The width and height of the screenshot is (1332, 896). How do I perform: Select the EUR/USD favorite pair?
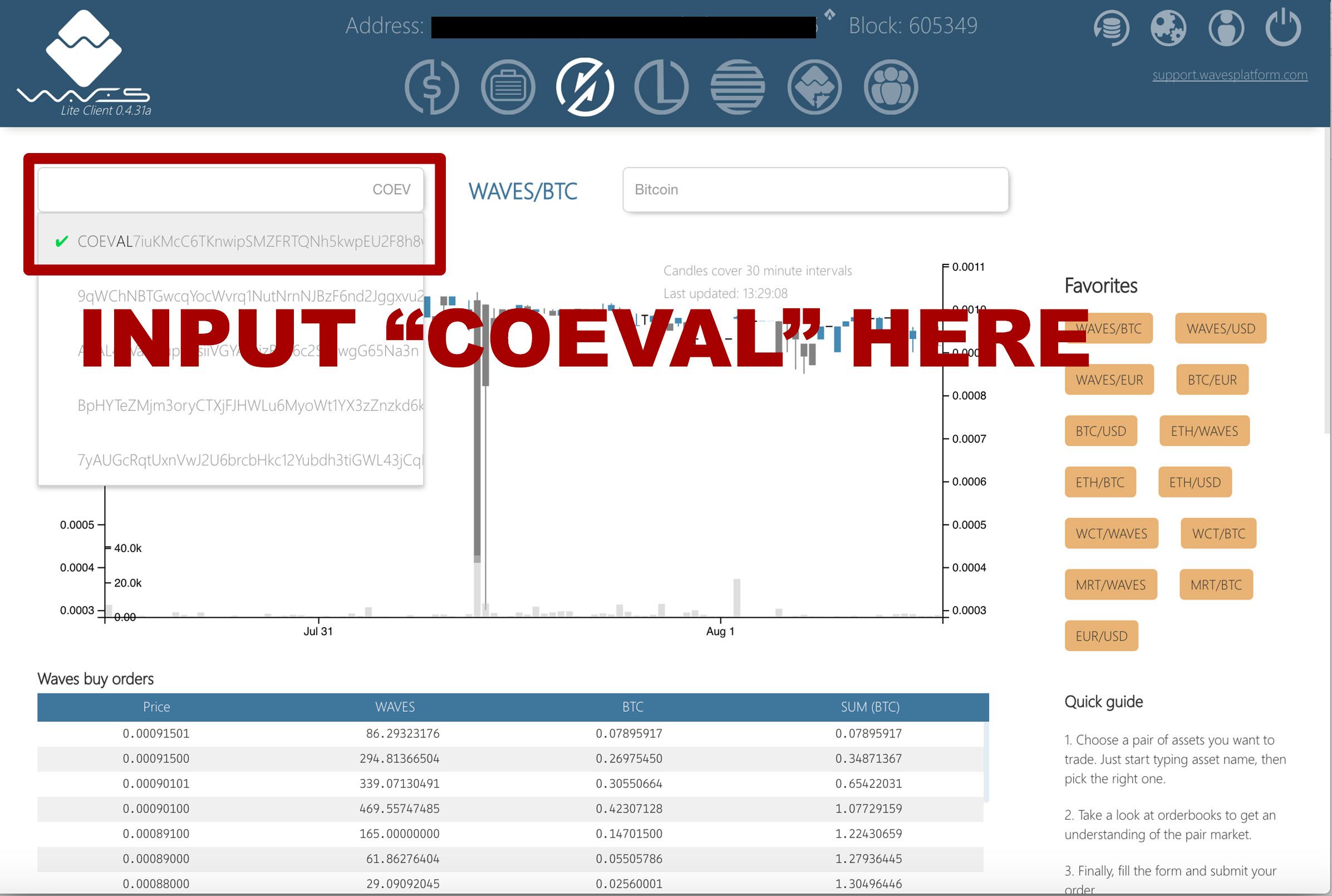tap(1101, 636)
